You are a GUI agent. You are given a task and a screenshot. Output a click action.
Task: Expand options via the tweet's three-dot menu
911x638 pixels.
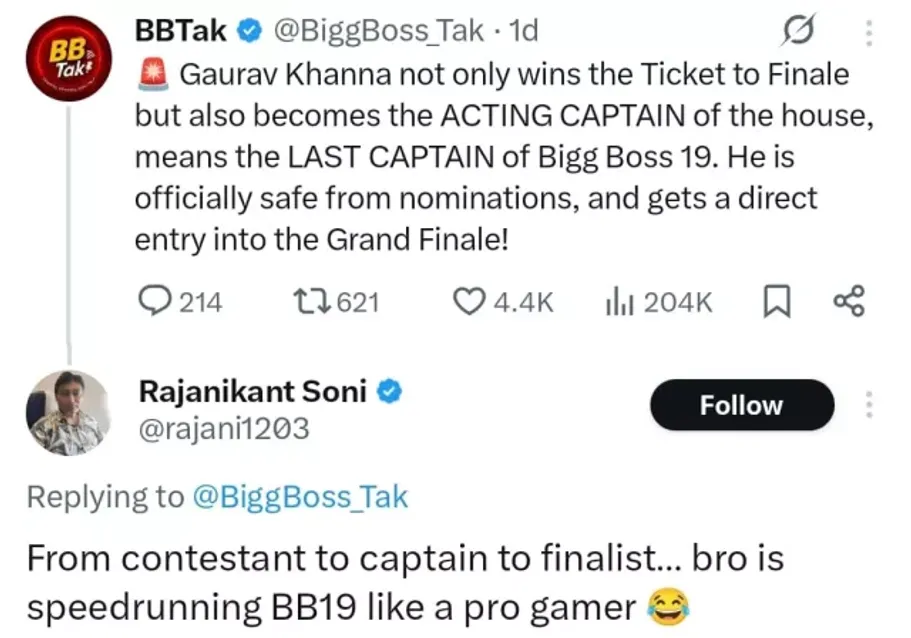pos(869,30)
